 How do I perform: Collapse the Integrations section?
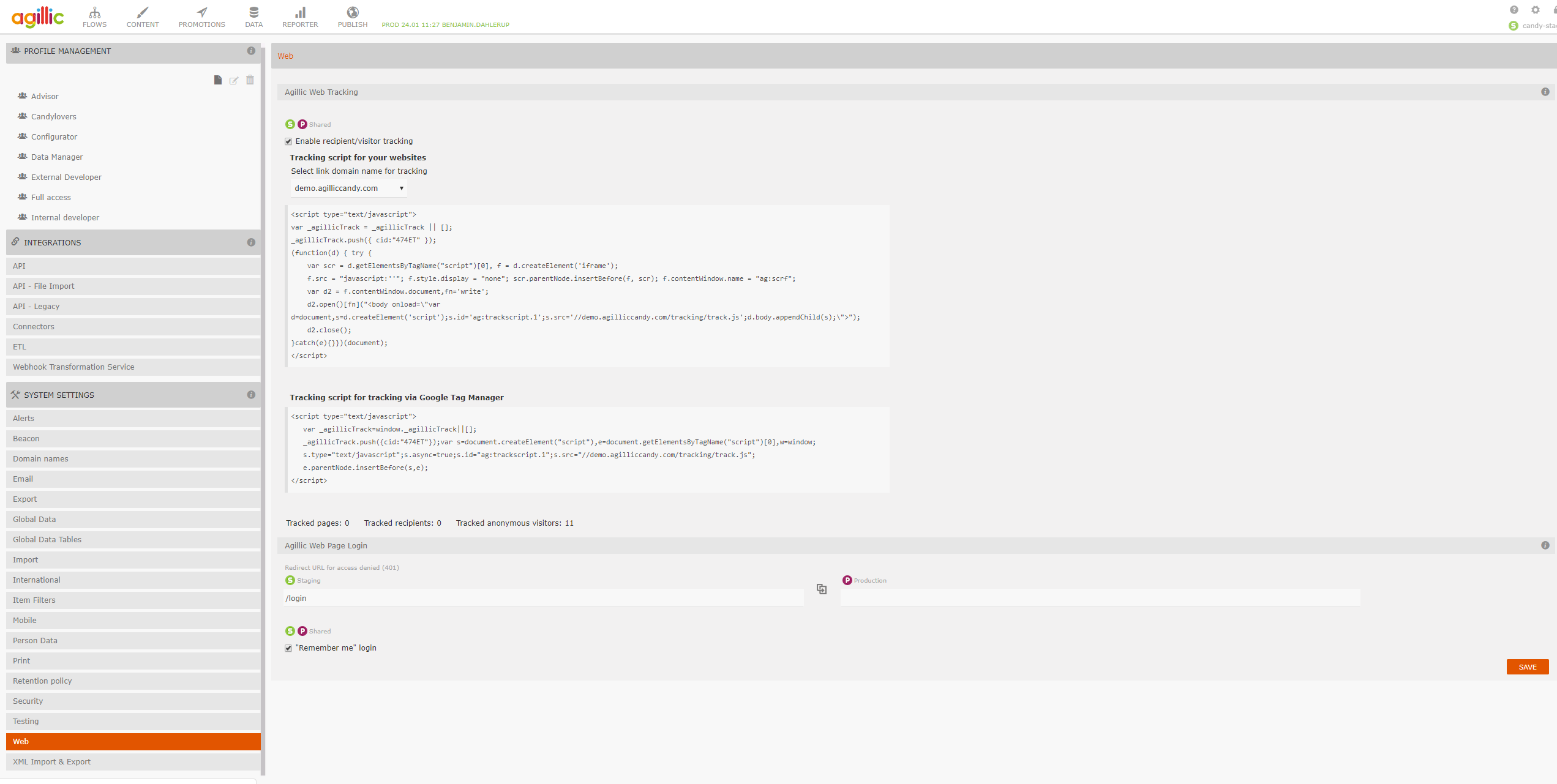53,242
